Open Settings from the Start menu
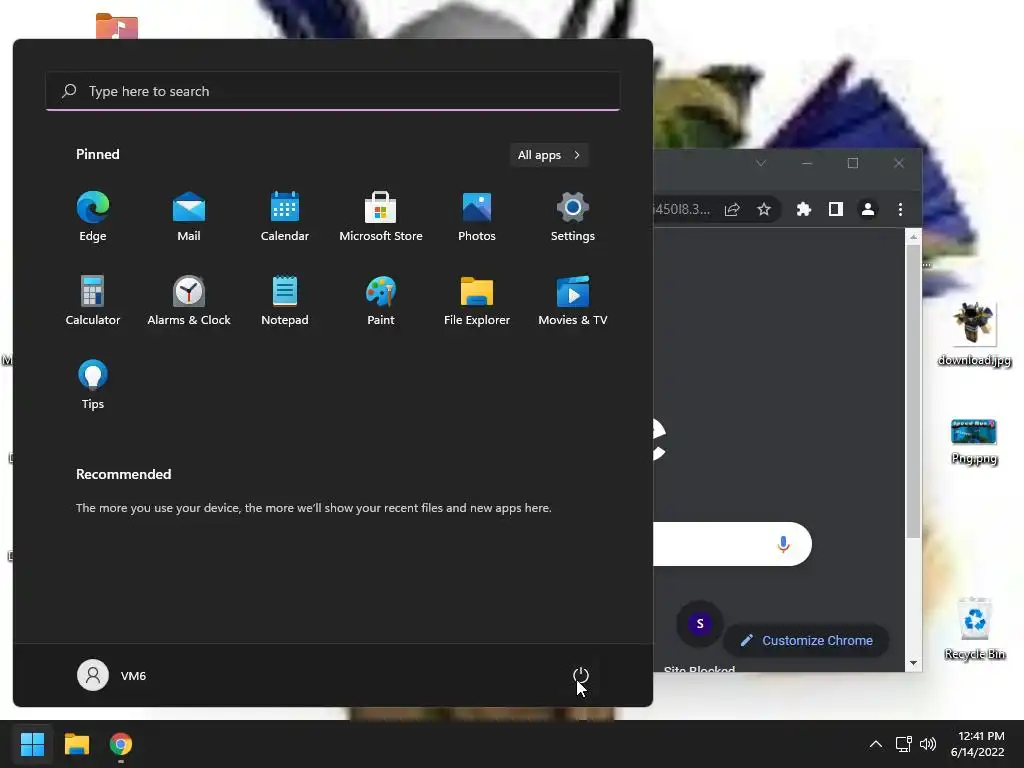Image resolution: width=1024 pixels, height=768 pixels. [573, 217]
